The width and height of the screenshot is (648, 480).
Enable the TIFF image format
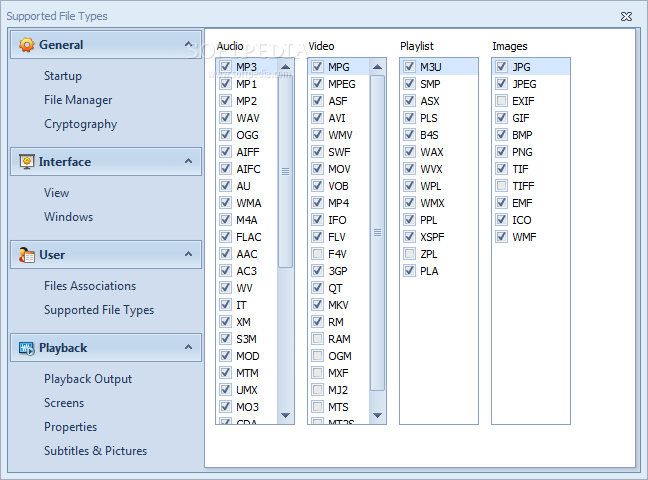coord(502,186)
